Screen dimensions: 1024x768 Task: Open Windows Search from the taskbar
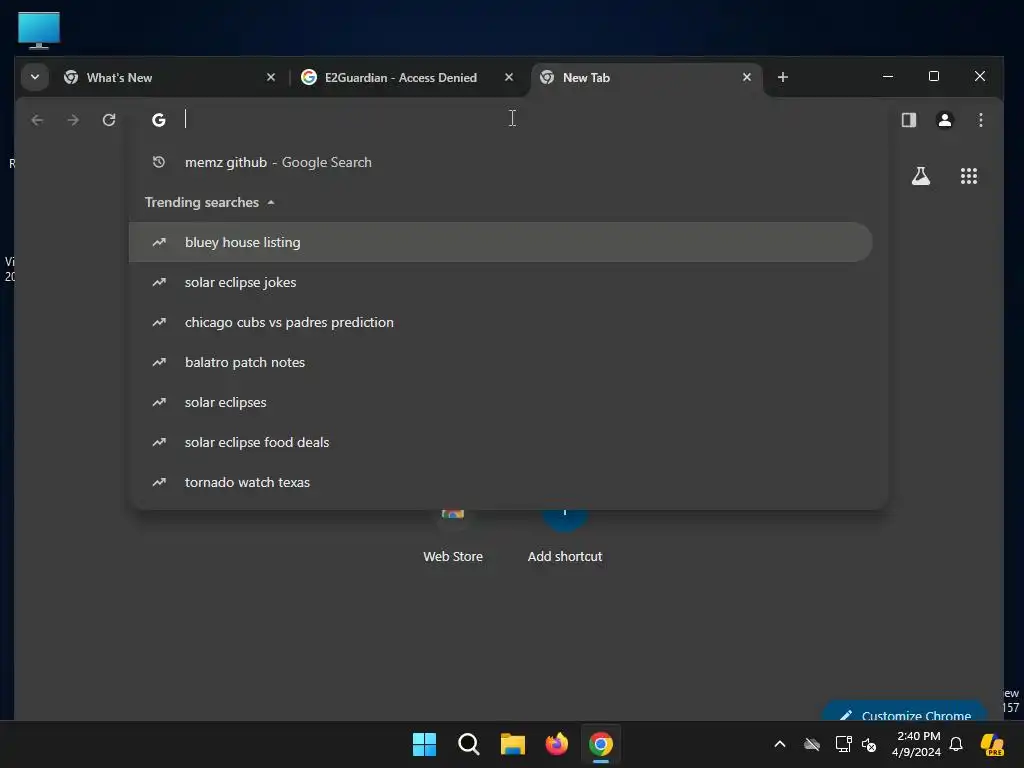tap(468, 744)
